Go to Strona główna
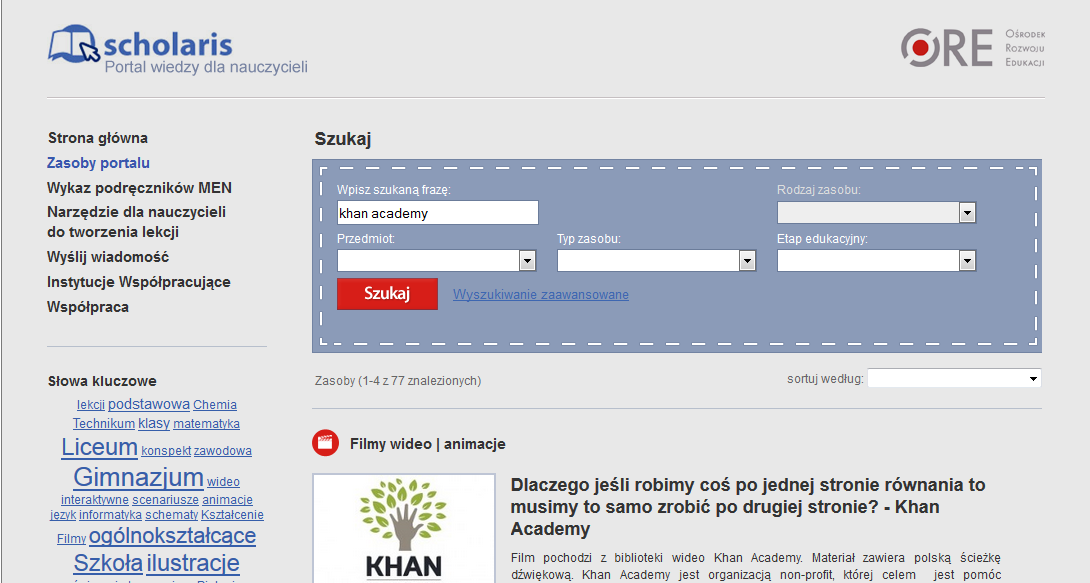This screenshot has height=583, width=1090. [x=97, y=138]
